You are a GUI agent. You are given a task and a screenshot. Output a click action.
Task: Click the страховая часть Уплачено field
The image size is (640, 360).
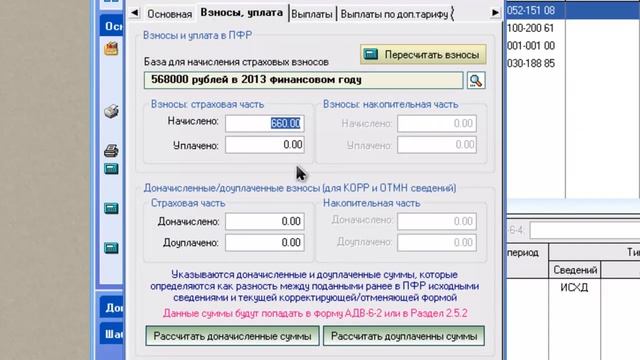(x=264, y=145)
